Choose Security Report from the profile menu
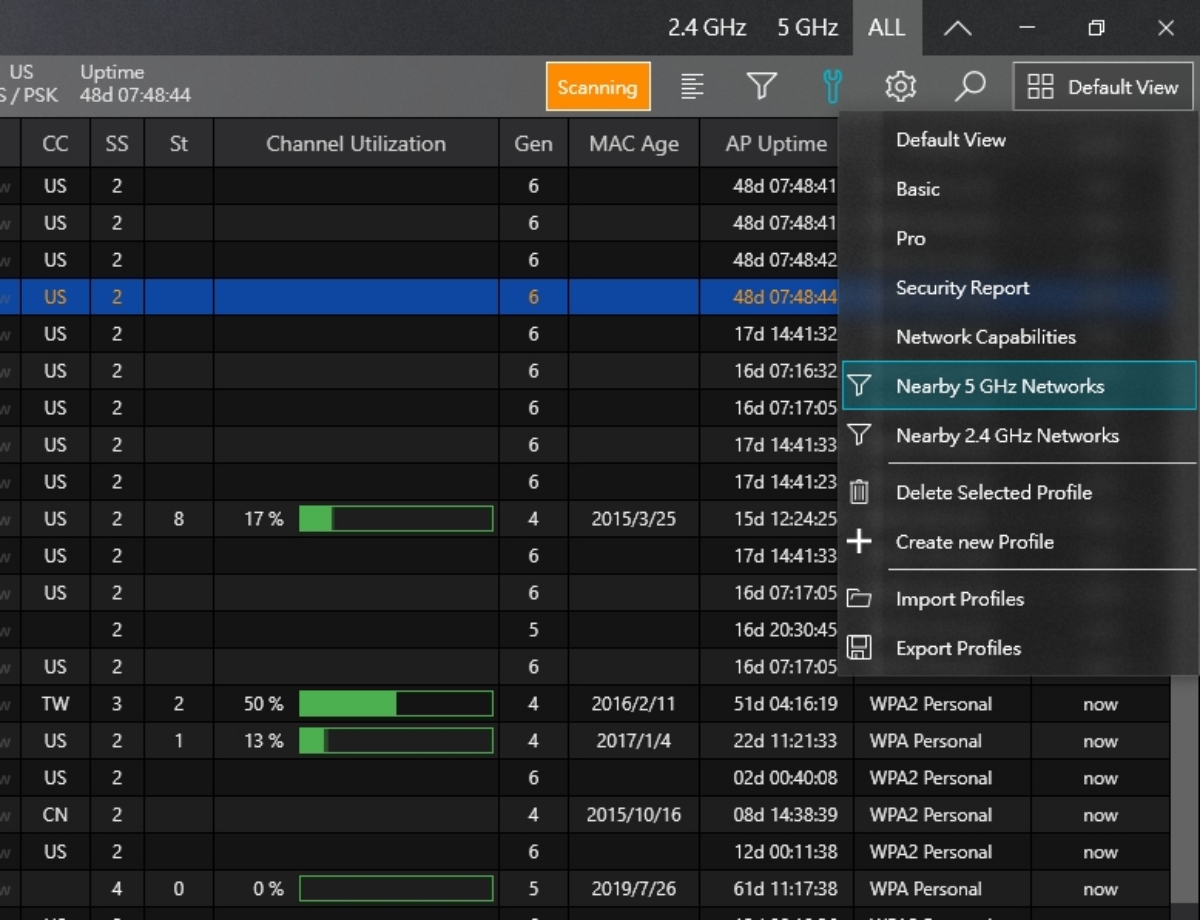This screenshot has height=920, width=1200. coord(962,288)
